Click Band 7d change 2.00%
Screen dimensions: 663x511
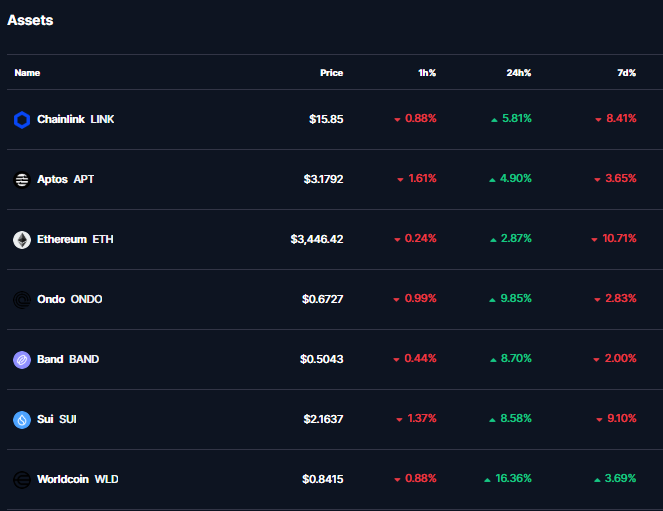pyautogui.click(x=615, y=358)
